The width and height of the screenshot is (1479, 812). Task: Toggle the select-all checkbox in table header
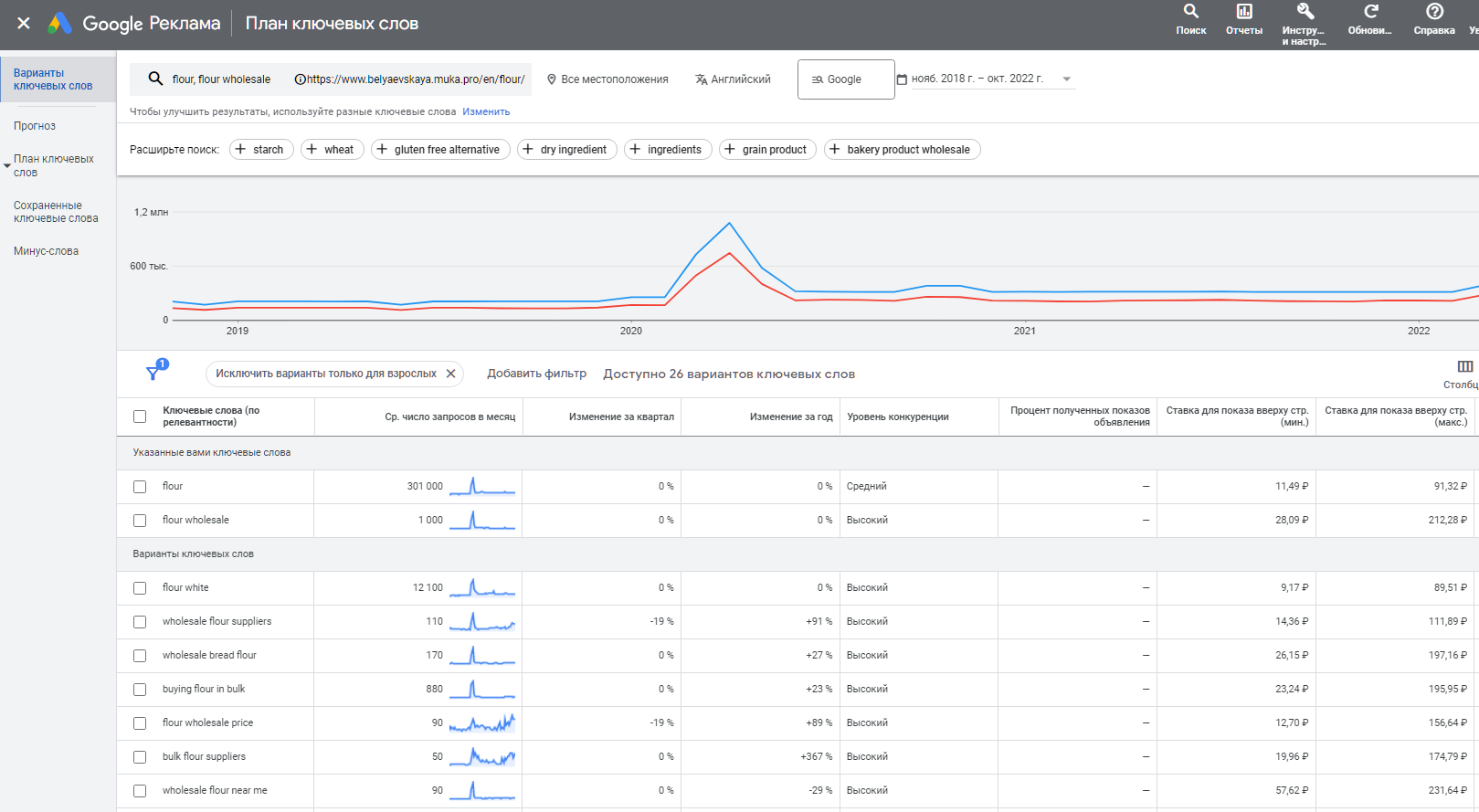[140, 417]
